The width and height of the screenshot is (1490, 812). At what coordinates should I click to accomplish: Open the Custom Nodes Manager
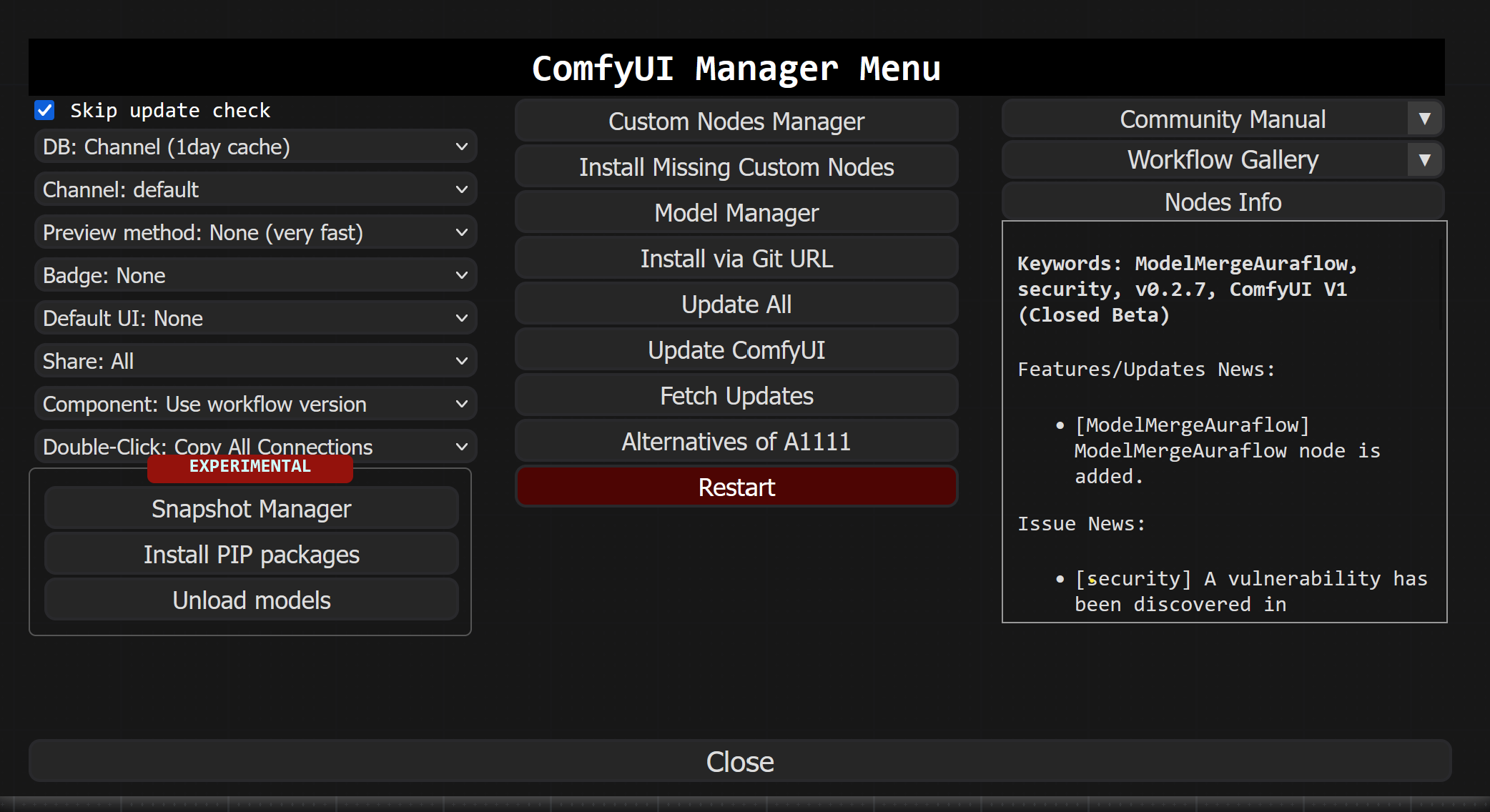click(736, 121)
